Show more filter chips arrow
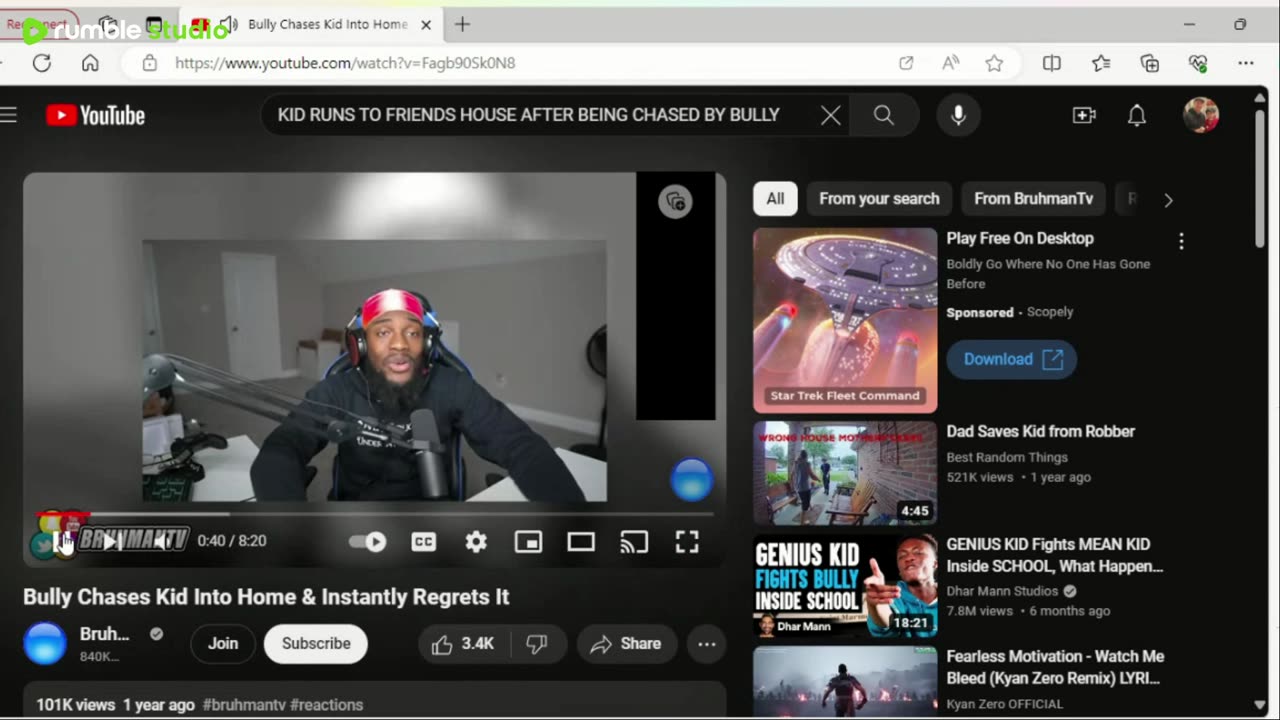 click(1168, 199)
